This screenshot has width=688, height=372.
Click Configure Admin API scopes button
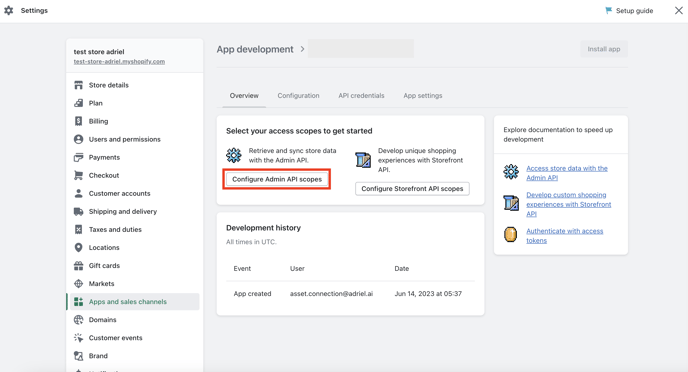point(277,179)
